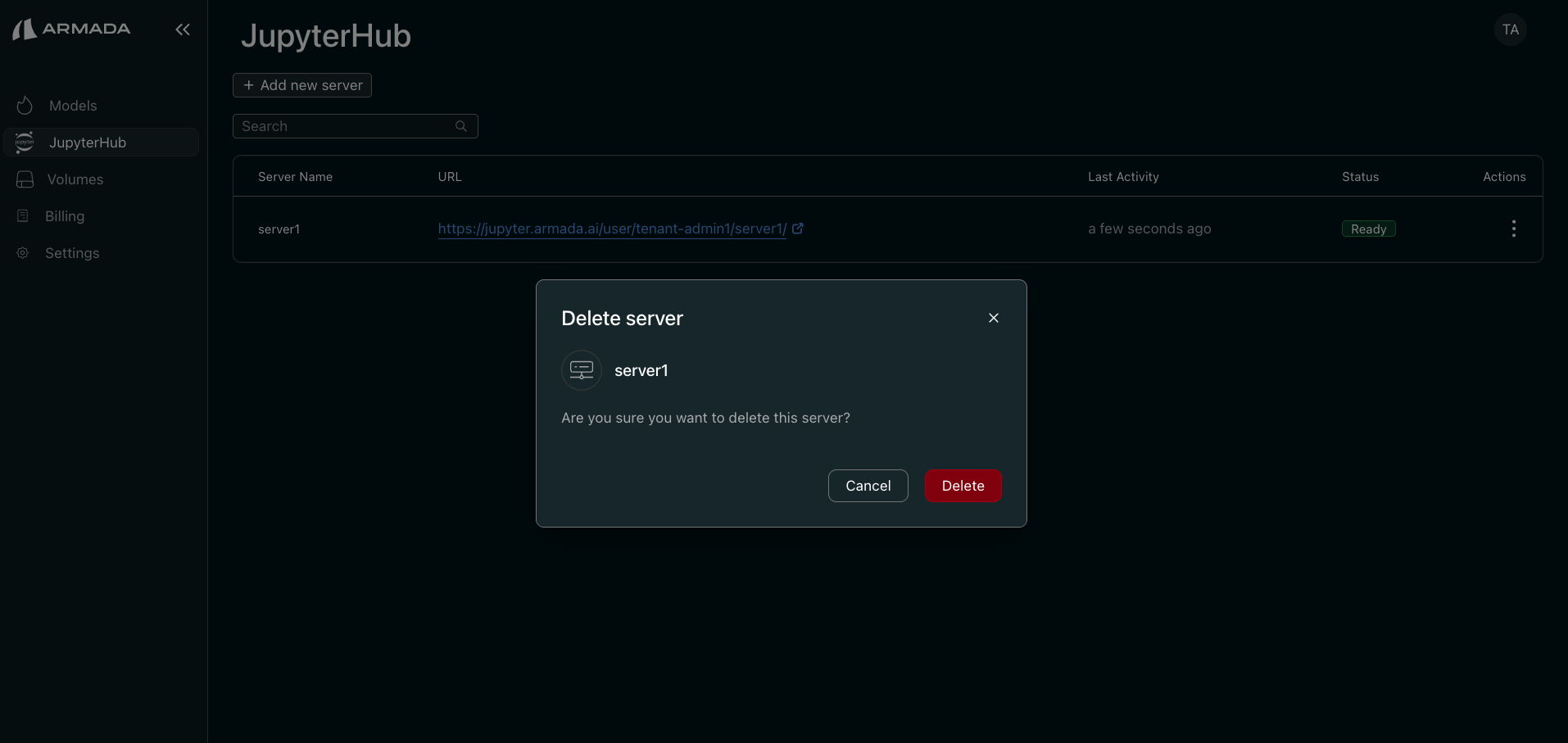Select Settings from the sidebar menu
The height and width of the screenshot is (743, 1568).
click(72, 253)
